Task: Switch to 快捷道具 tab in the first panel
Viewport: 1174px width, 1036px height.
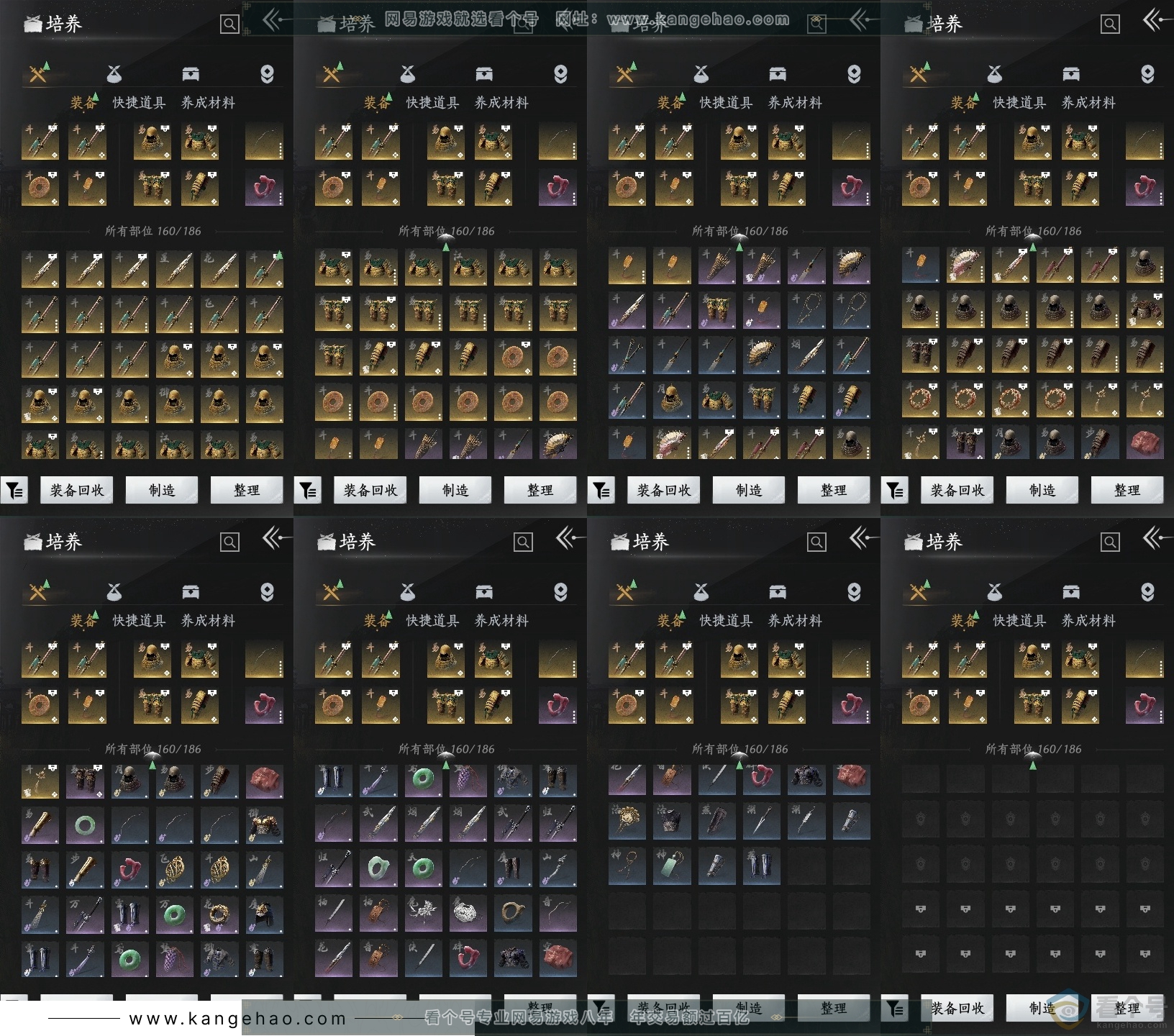Action: 139,103
